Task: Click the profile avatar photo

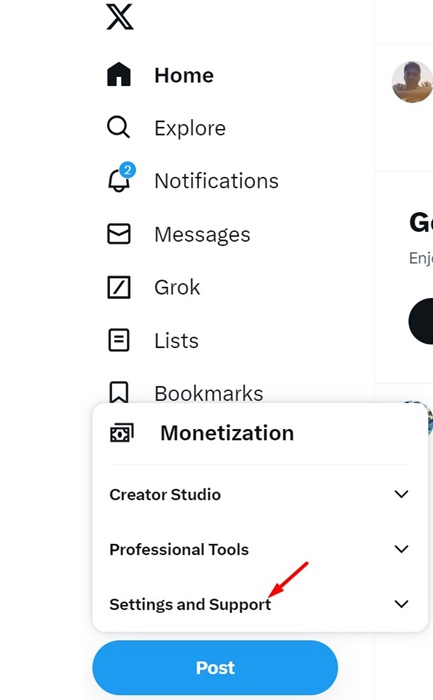Action: tap(412, 82)
